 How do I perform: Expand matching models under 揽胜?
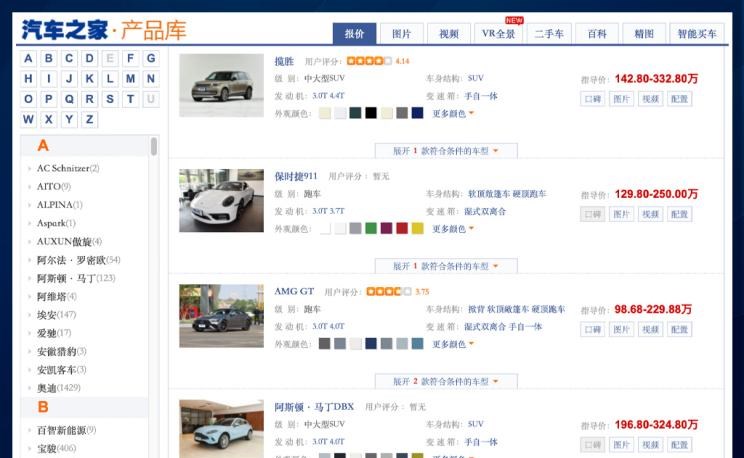click(x=446, y=151)
